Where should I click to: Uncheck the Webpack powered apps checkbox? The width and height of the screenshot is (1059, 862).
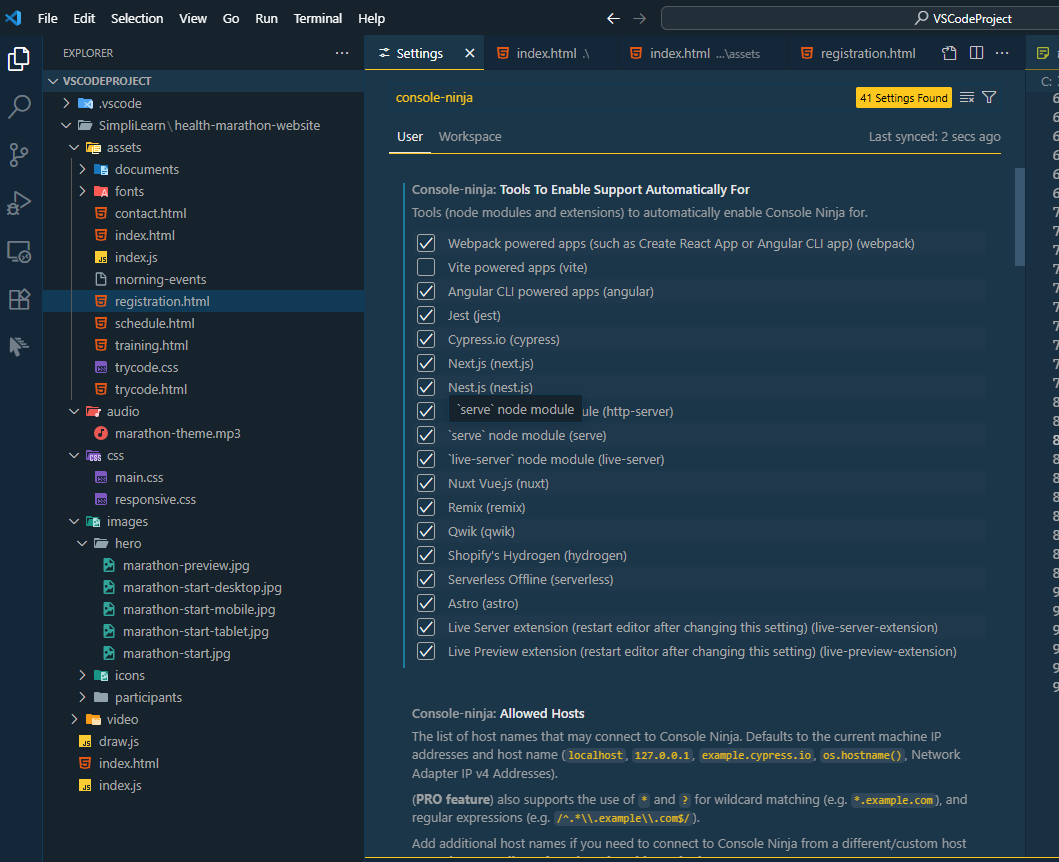[x=425, y=243]
